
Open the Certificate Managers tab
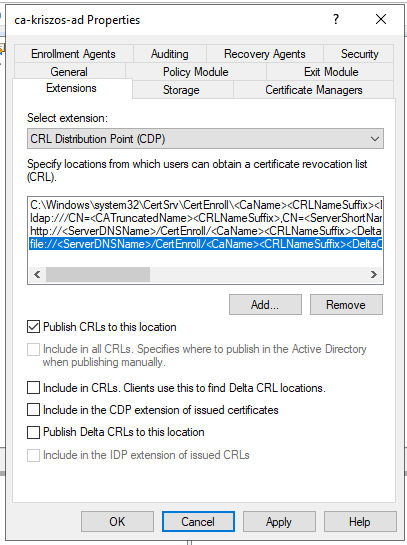click(x=314, y=90)
